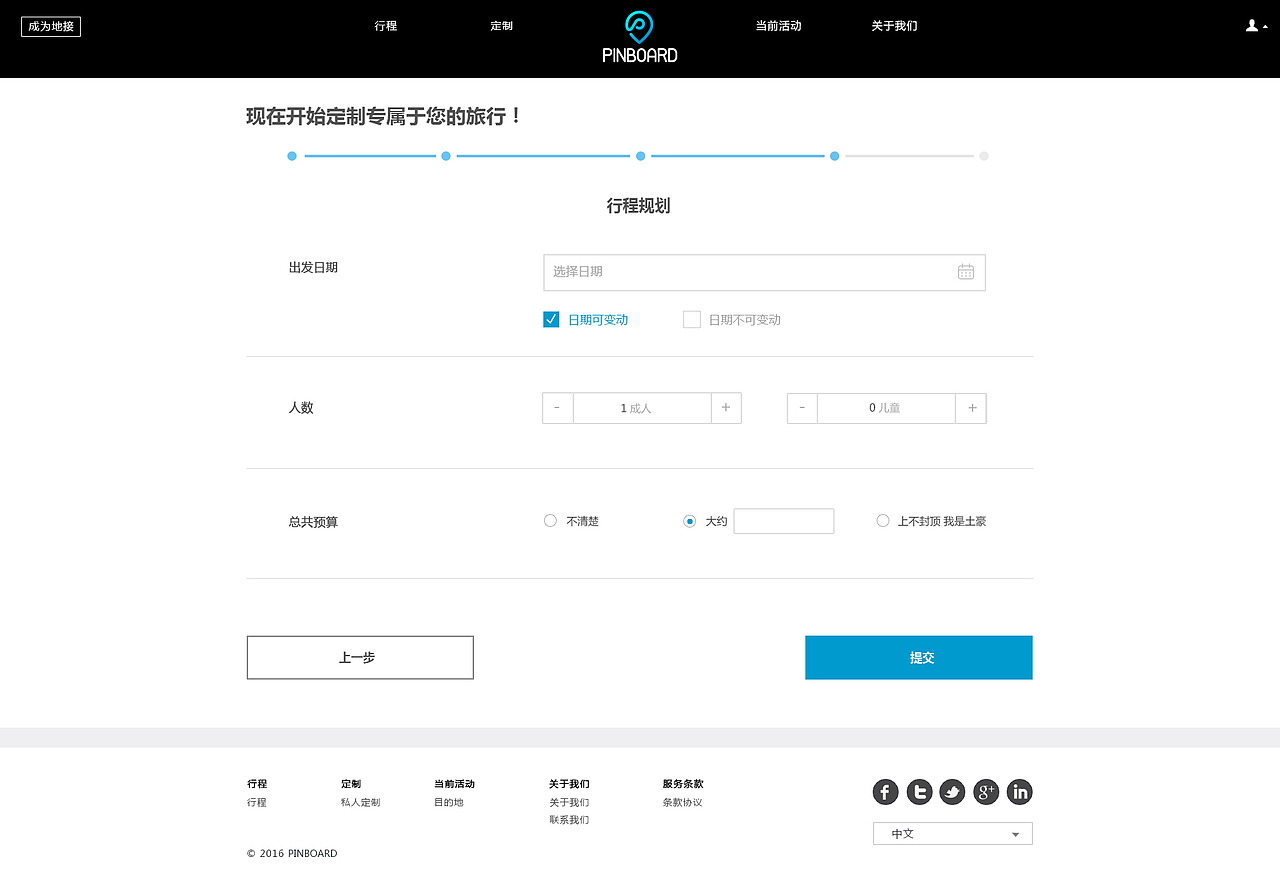Open the user account icon
This screenshot has width=1280, height=883.
click(1250, 25)
